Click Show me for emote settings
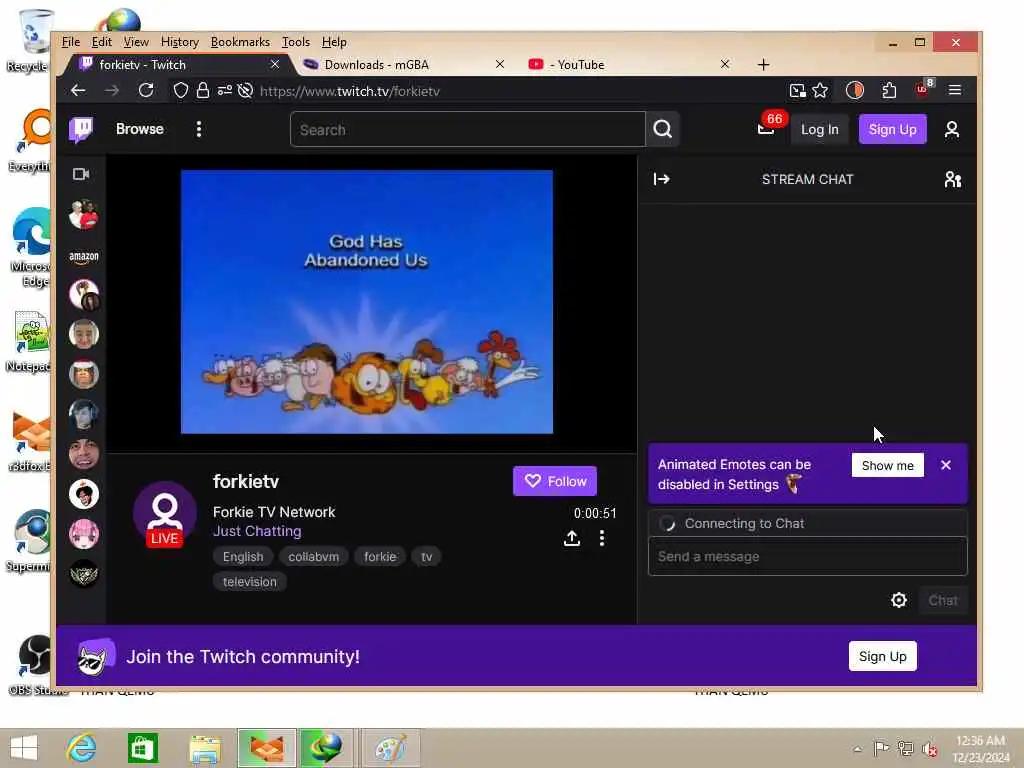Image resolution: width=1024 pixels, height=768 pixels. pos(887,466)
